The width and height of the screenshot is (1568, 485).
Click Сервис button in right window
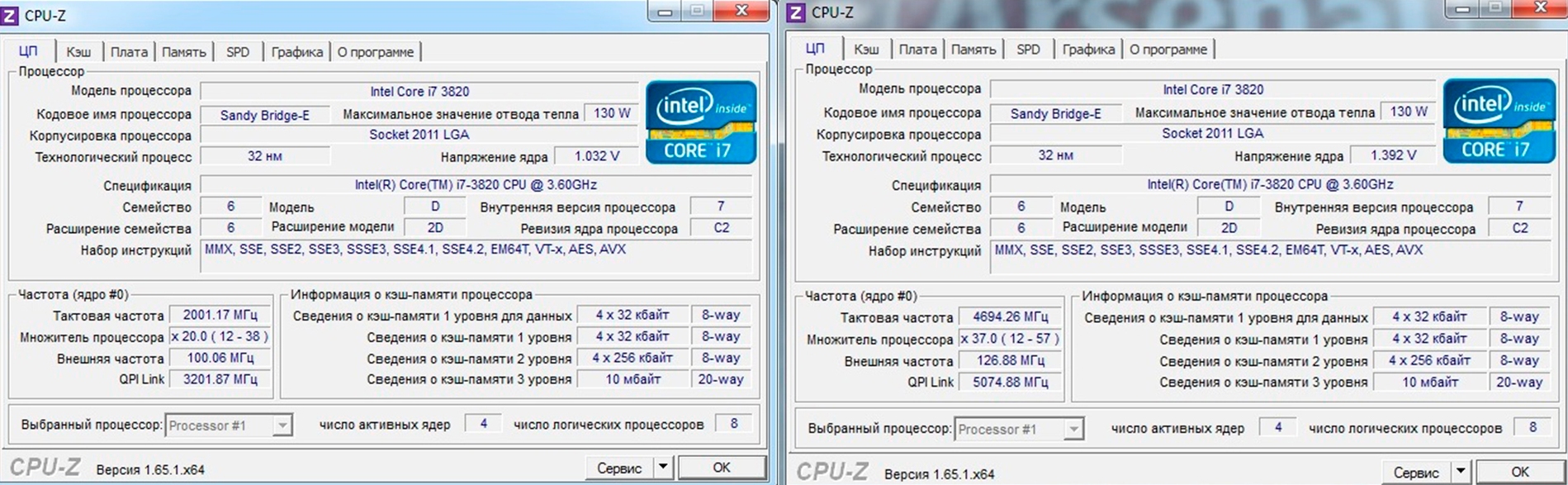pos(1417,472)
